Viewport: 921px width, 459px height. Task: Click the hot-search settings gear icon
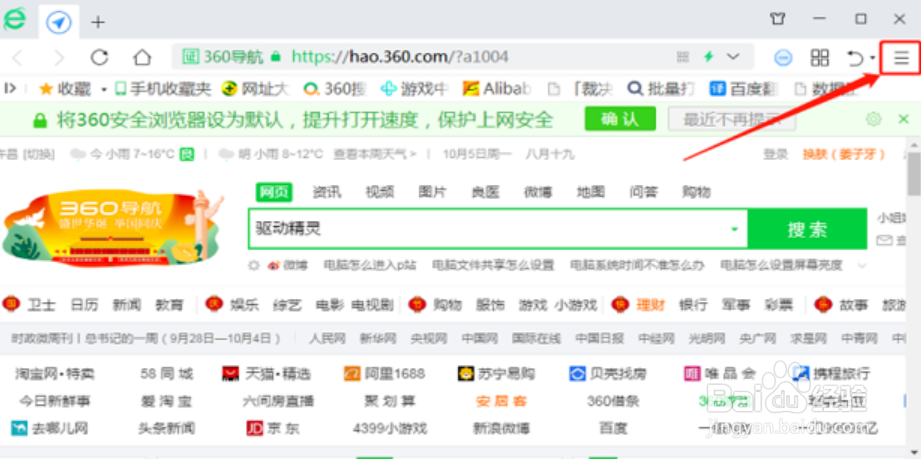point(254,266)
